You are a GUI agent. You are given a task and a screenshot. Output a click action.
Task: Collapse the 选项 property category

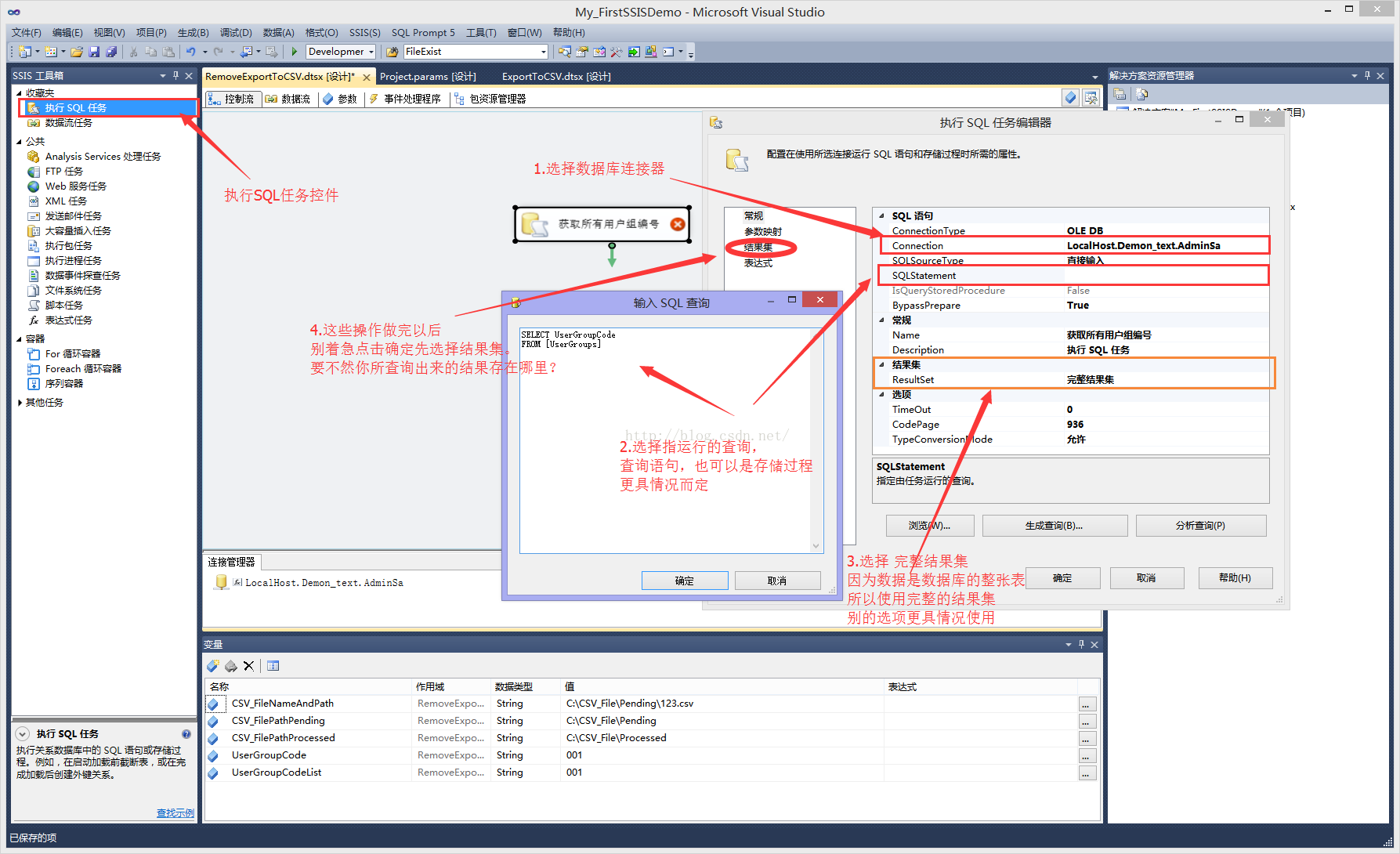click(881, 395)
